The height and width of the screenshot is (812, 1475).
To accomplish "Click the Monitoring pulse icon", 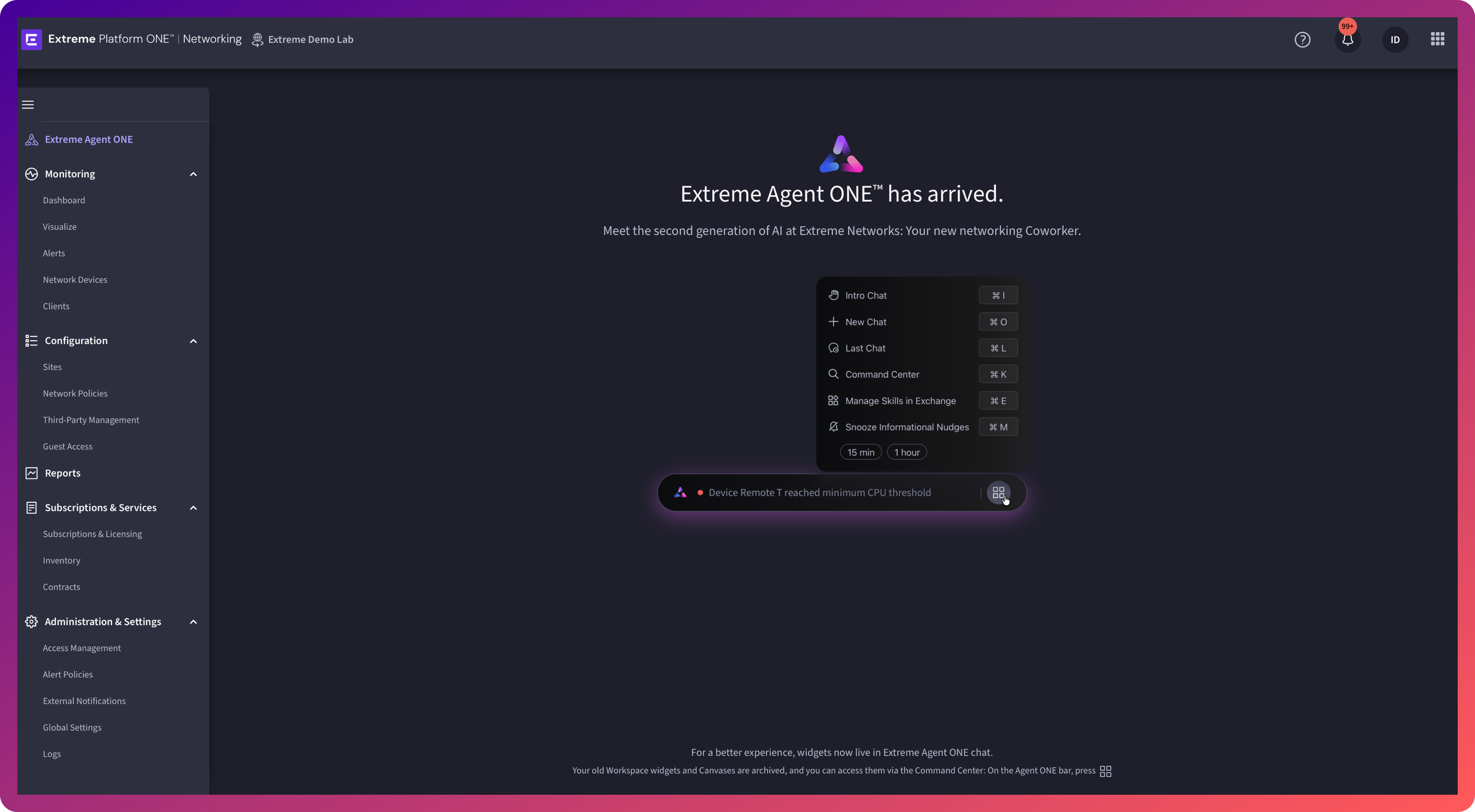I will 31,174.
